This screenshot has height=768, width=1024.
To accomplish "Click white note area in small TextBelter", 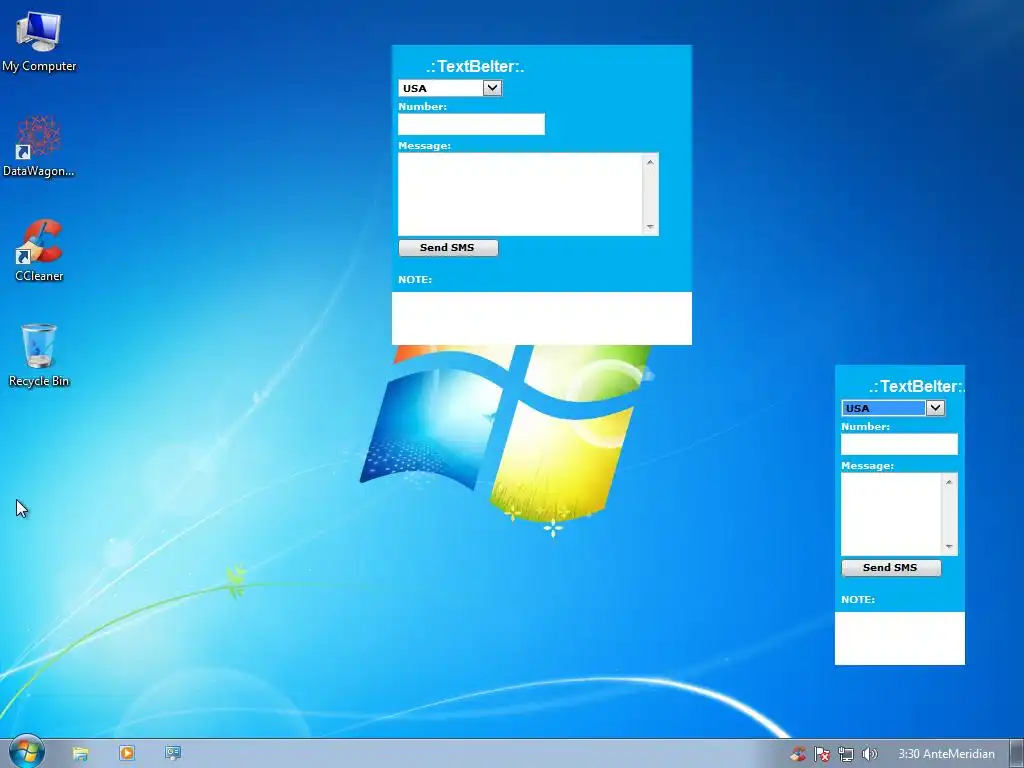I will pyautogui.click(x=900, y=638).
